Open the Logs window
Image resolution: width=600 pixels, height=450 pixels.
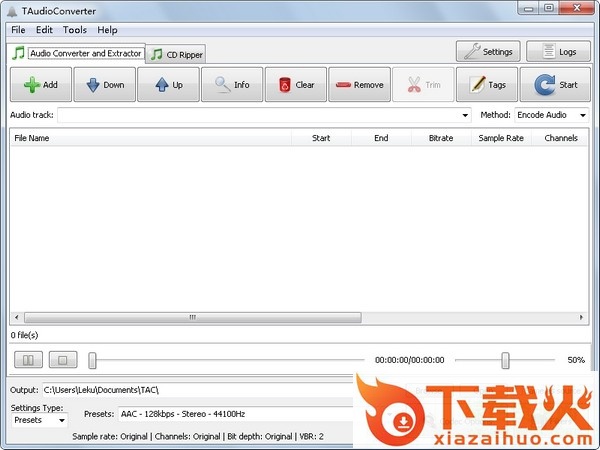558,51
